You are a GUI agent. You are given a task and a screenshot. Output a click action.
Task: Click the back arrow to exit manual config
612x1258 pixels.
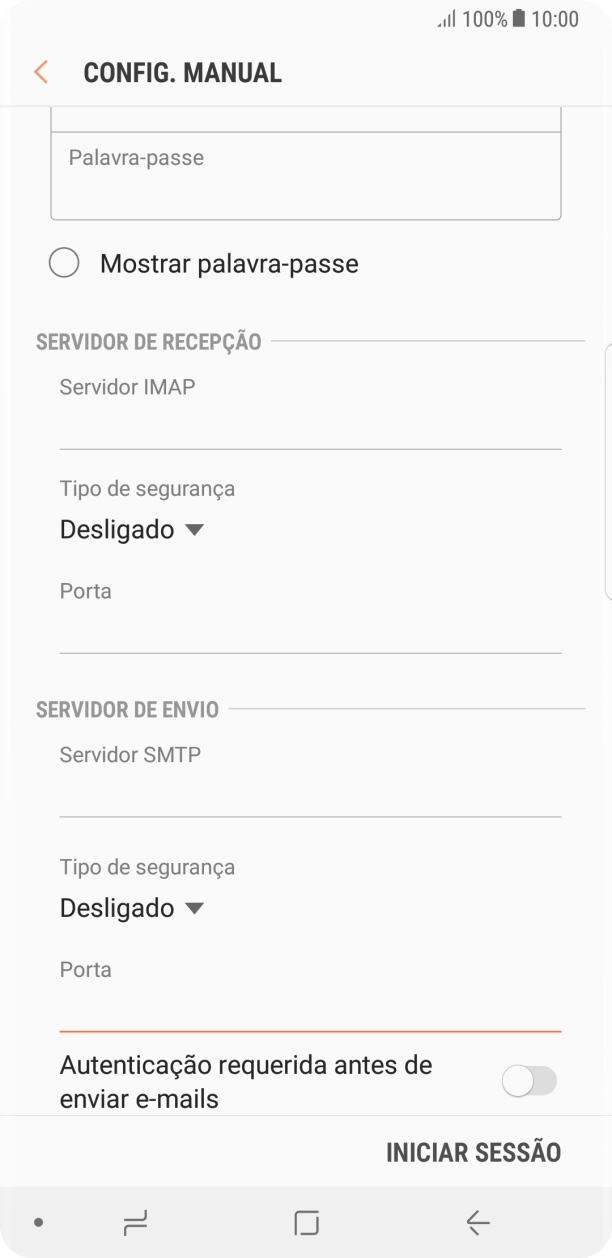pos(40,71)
